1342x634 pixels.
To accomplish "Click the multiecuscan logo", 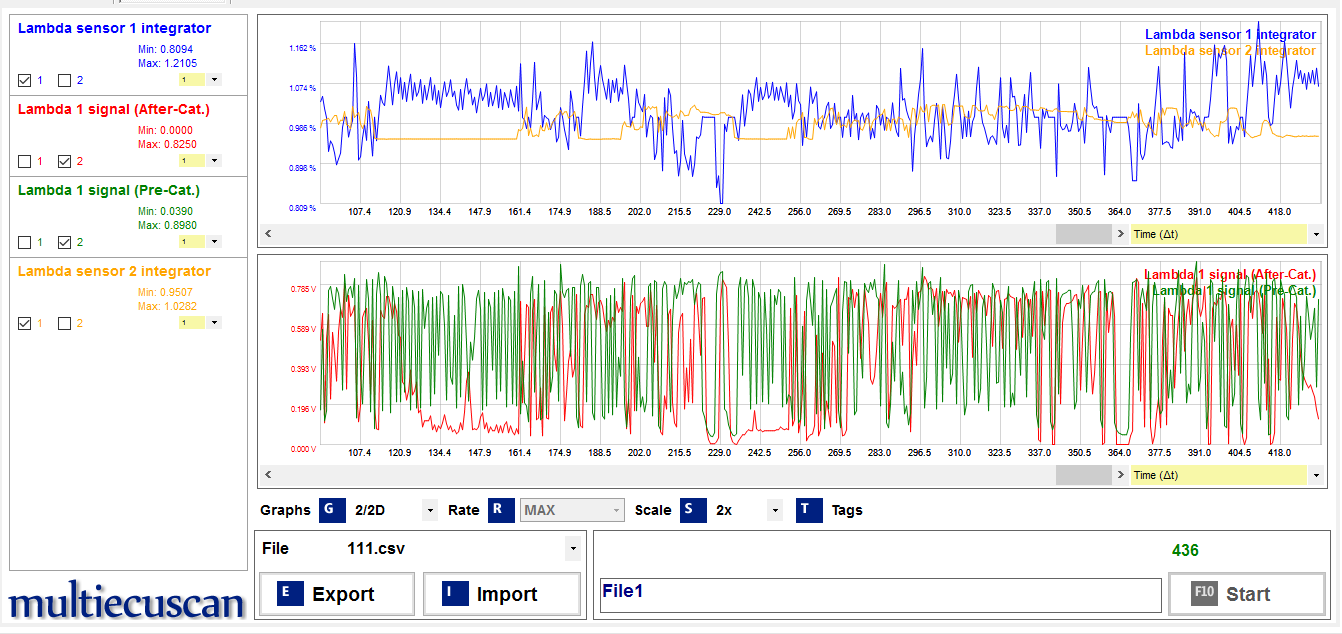I will click(127, 602).
